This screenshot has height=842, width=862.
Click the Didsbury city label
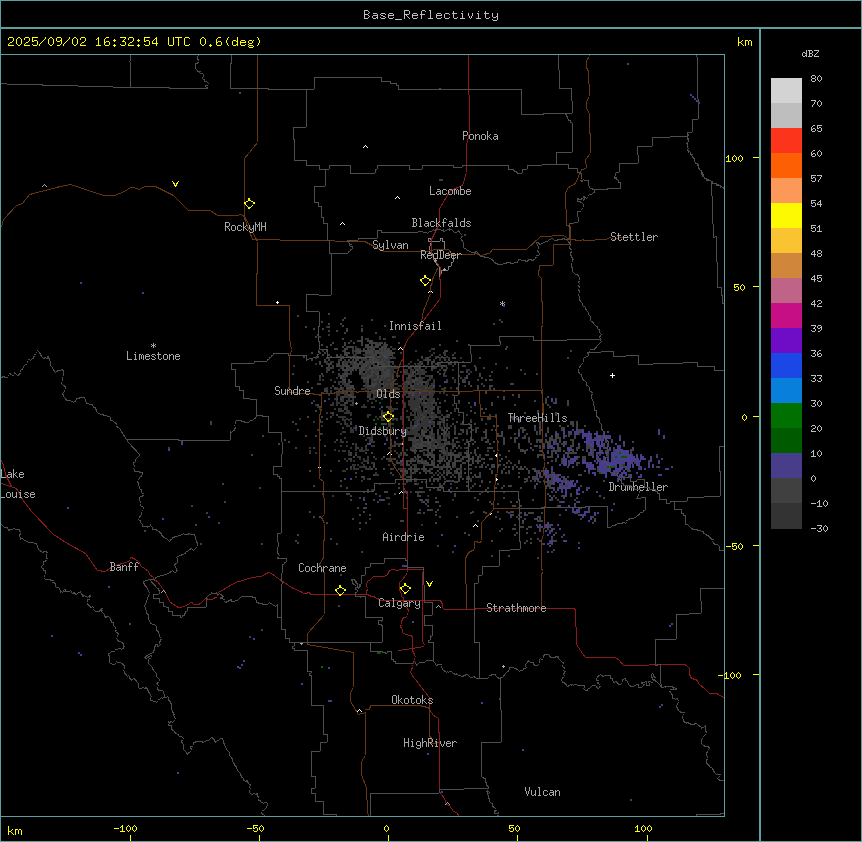pyautogui.click(x=382, y=431)
